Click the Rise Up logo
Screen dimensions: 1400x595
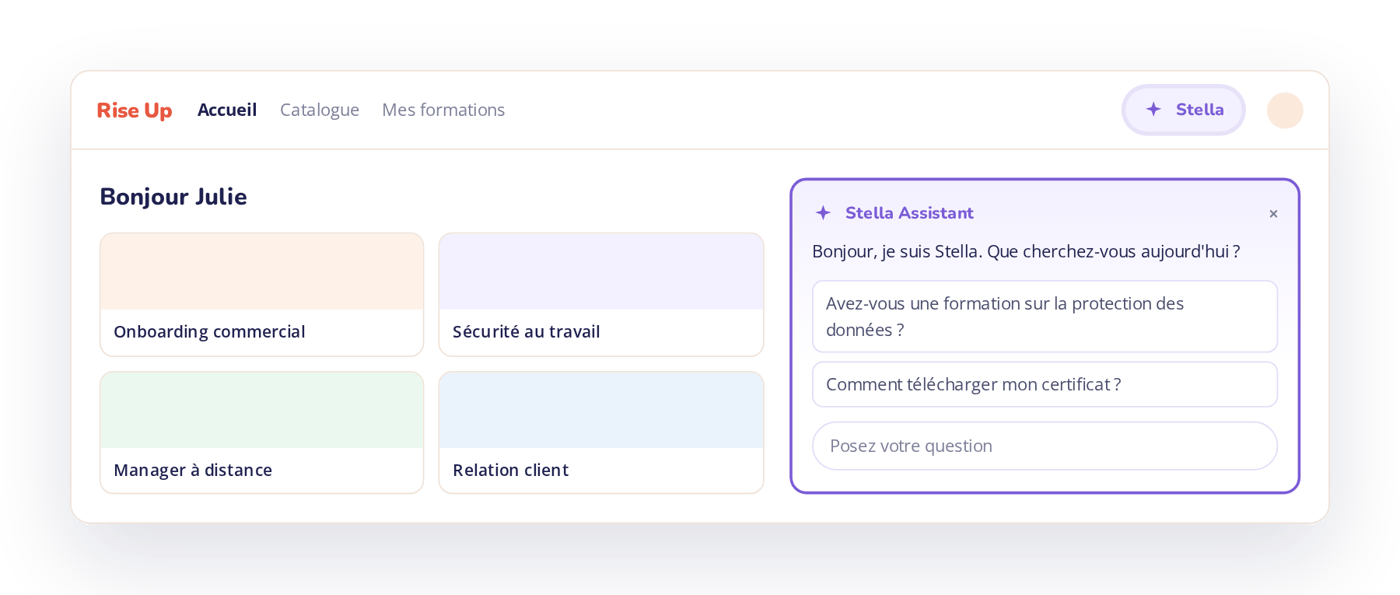134,110
